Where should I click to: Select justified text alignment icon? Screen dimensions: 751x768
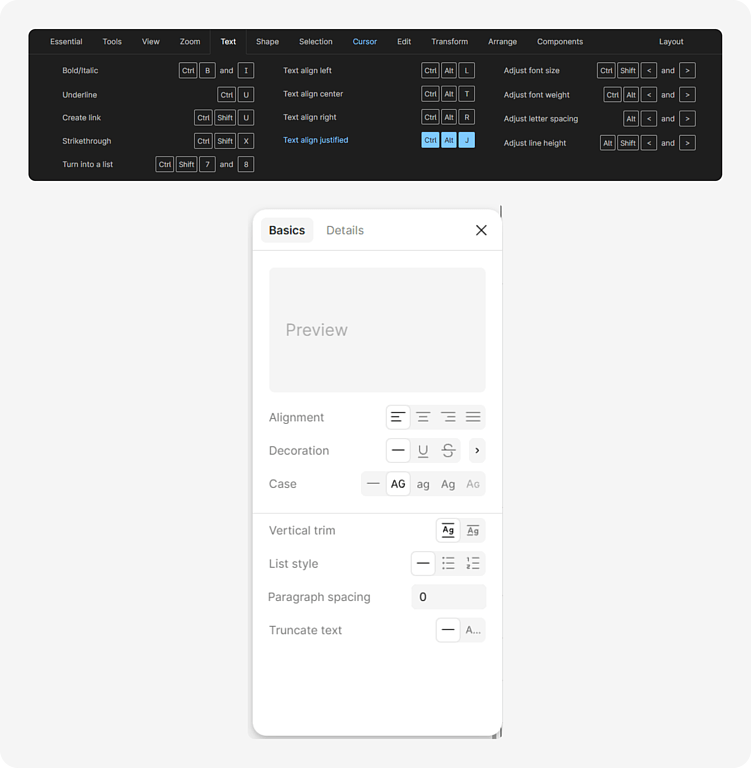tap(473, 417)
